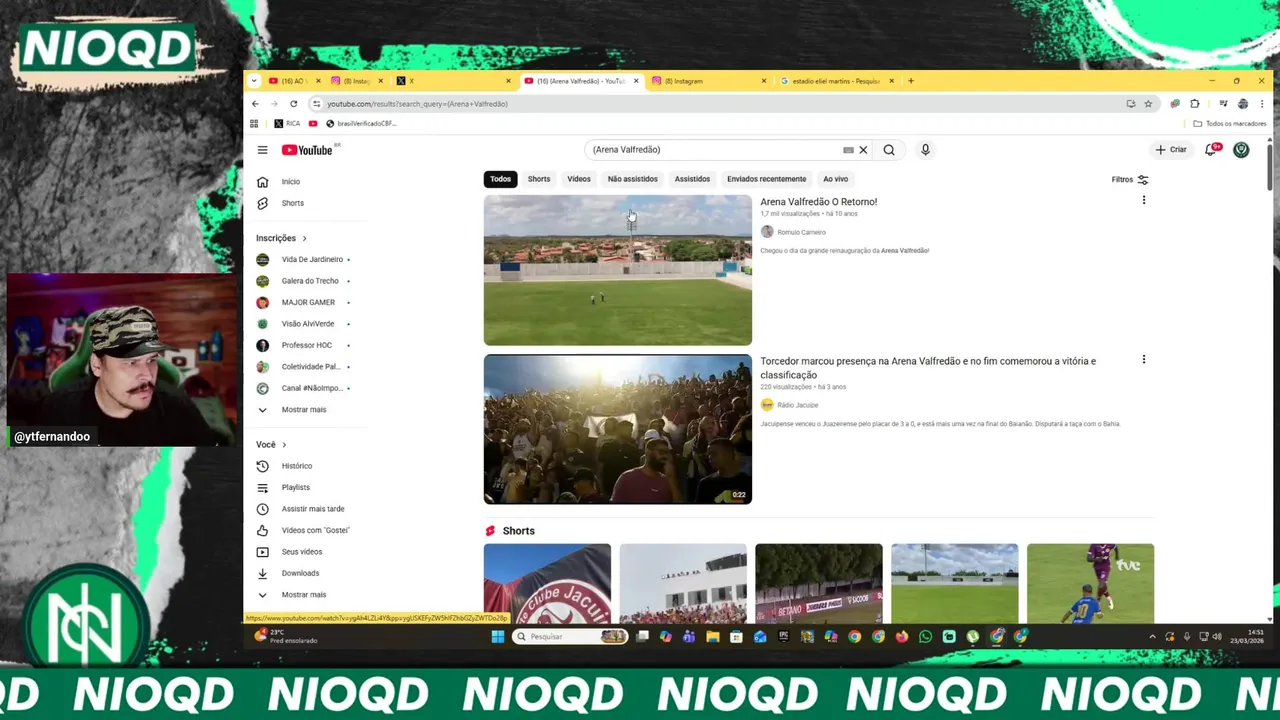Expand Você section chevron
This screenshot has height=720, width=1280.
[x=284, y=444]
